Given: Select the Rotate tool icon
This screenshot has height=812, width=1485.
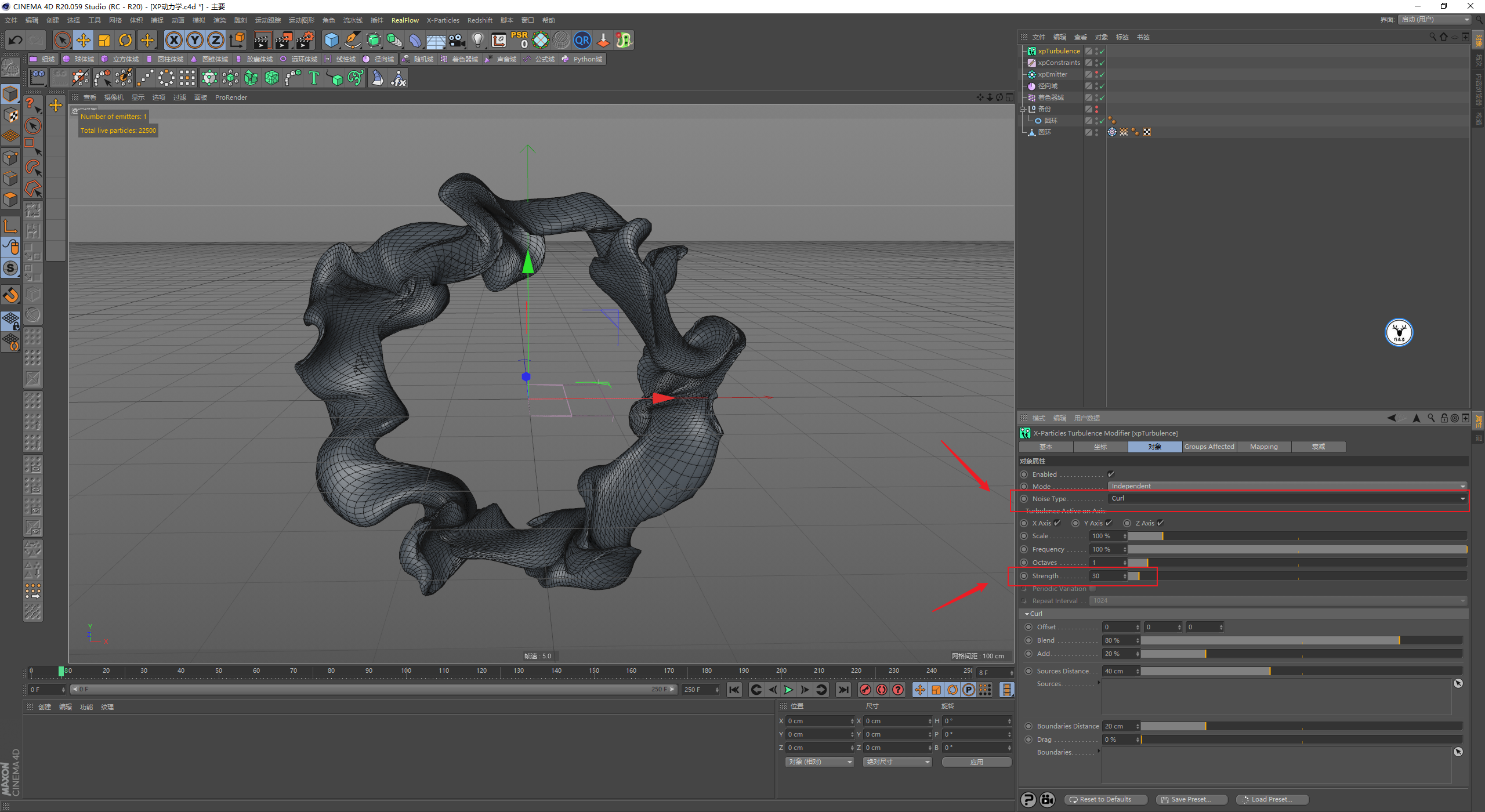Looking at the screenshot, I should [125, 40].
